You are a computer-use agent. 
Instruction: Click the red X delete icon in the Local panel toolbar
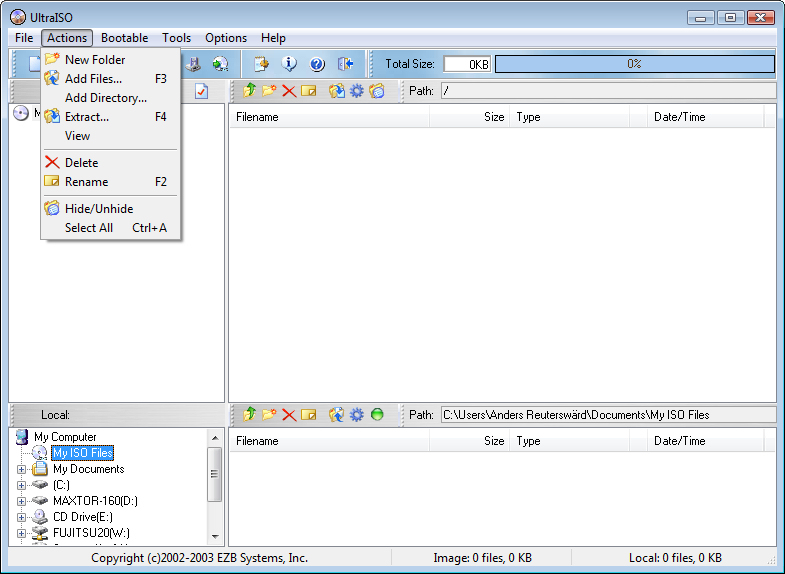click(x=289, y=414)
